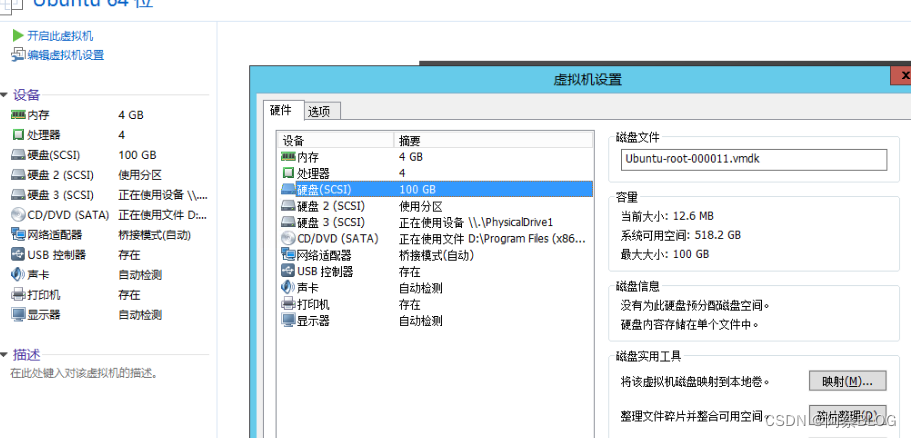
Task: Select printer icon in dialog list
Action: [289, 304]
